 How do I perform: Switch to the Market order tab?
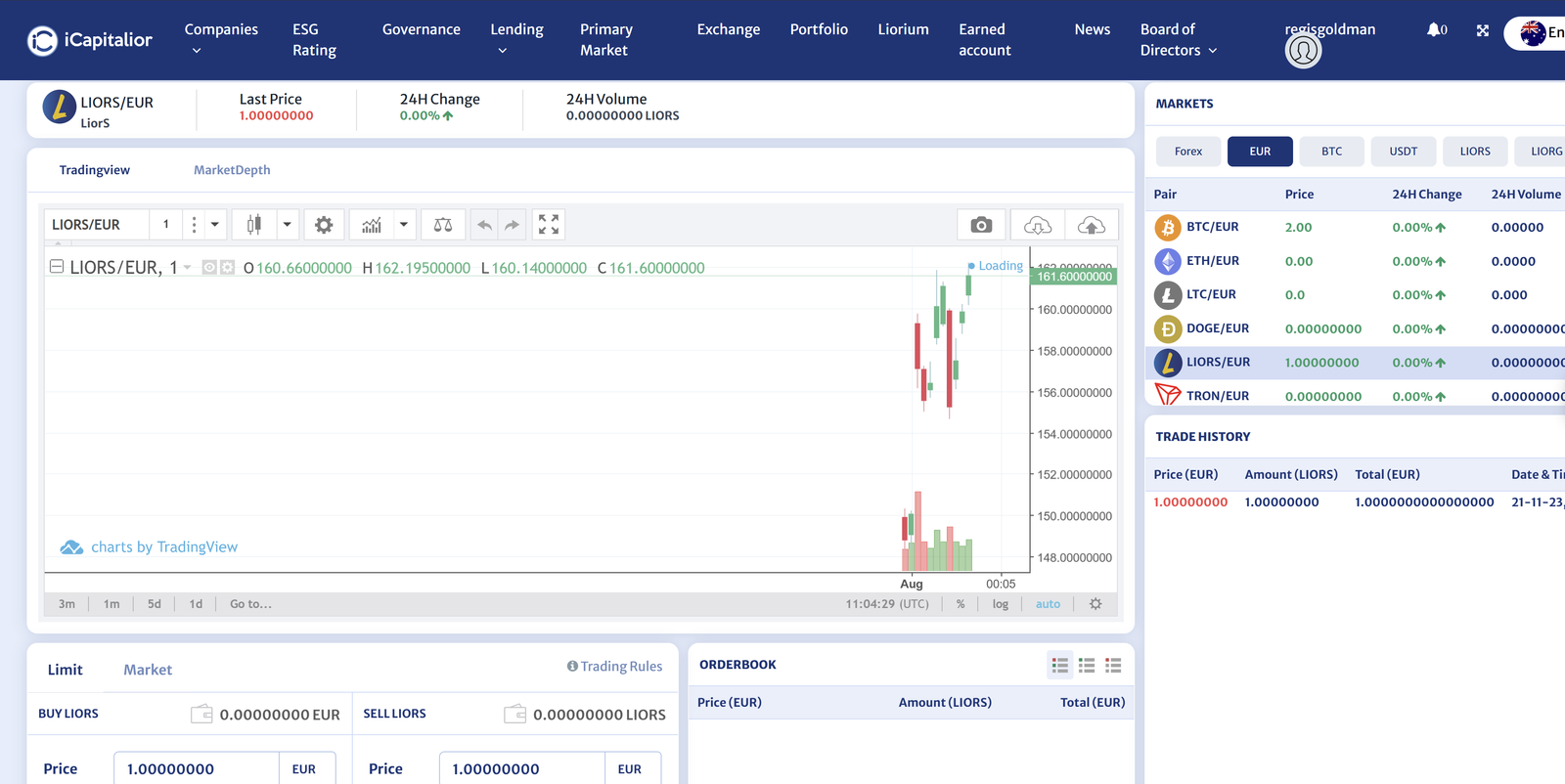[x=148, y=670]
